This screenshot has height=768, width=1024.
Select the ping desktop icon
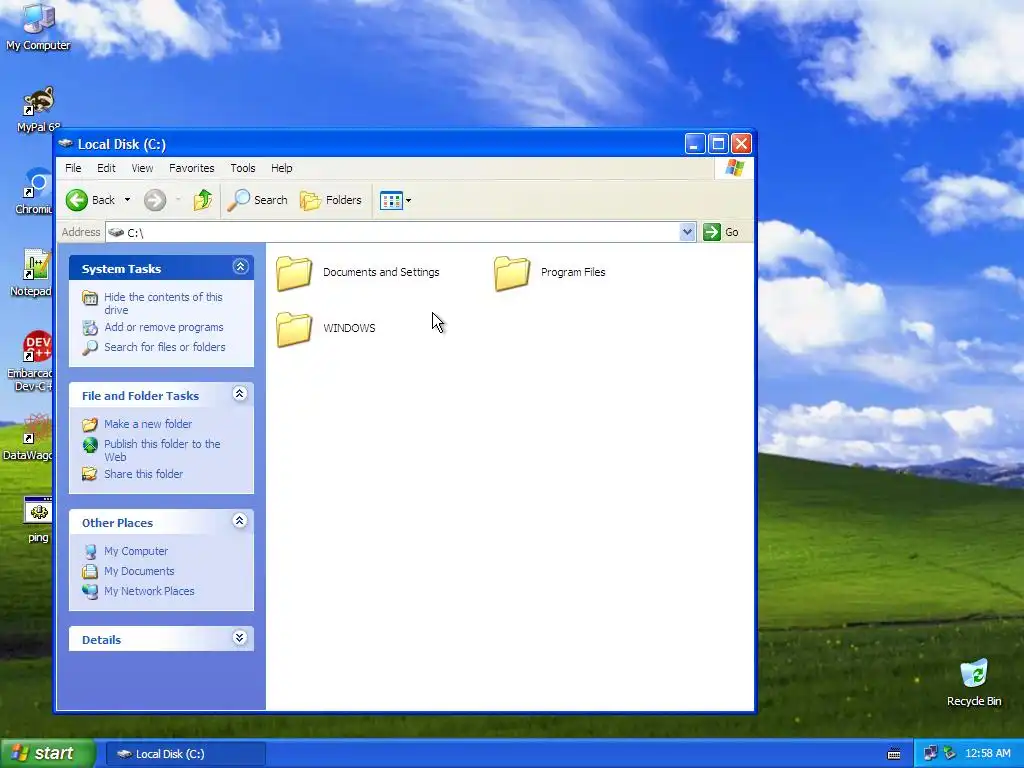[x=38, y=520]
